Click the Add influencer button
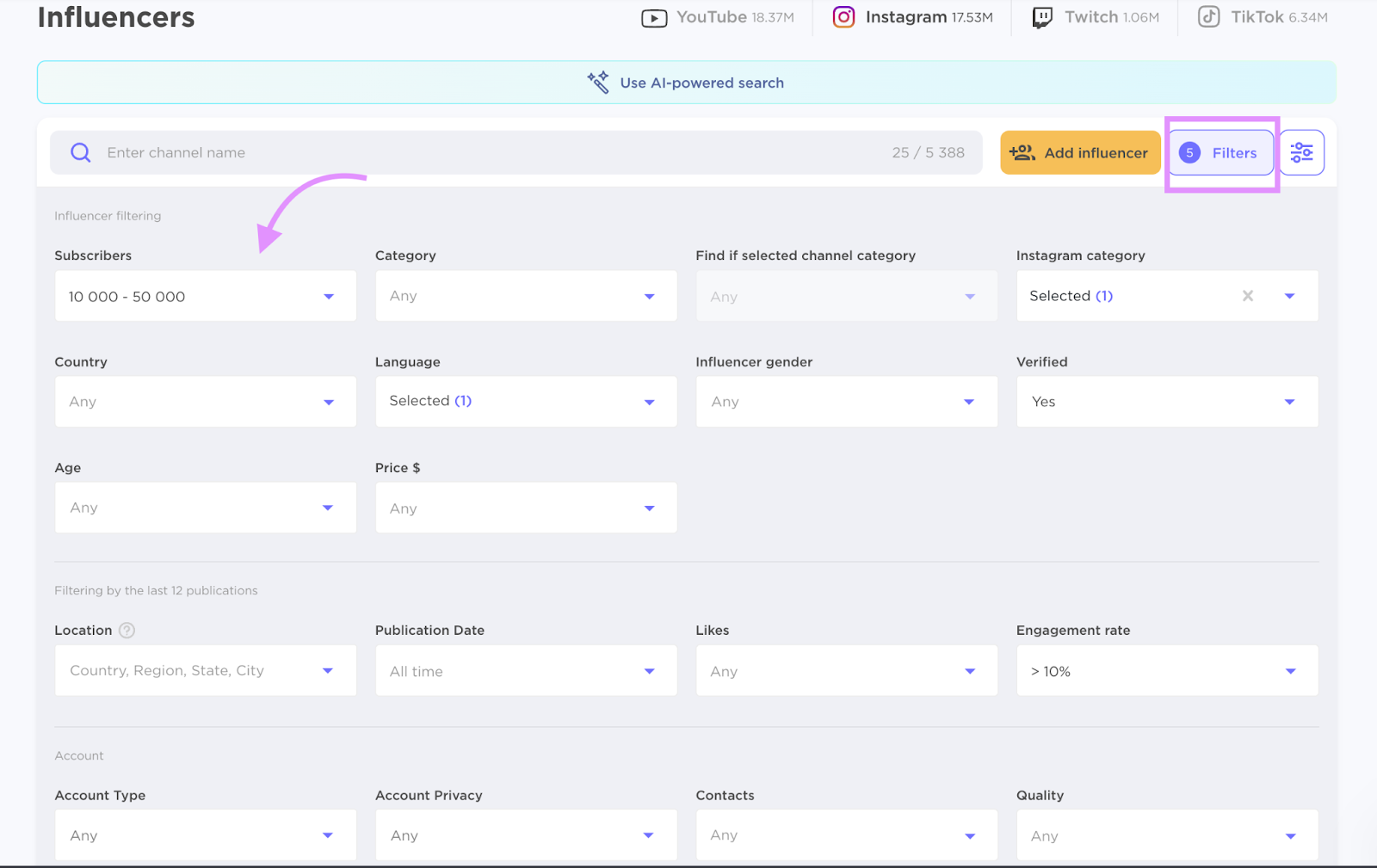Image resolution: width=1377 pixels, height=868 pixels. (1080, 152)
